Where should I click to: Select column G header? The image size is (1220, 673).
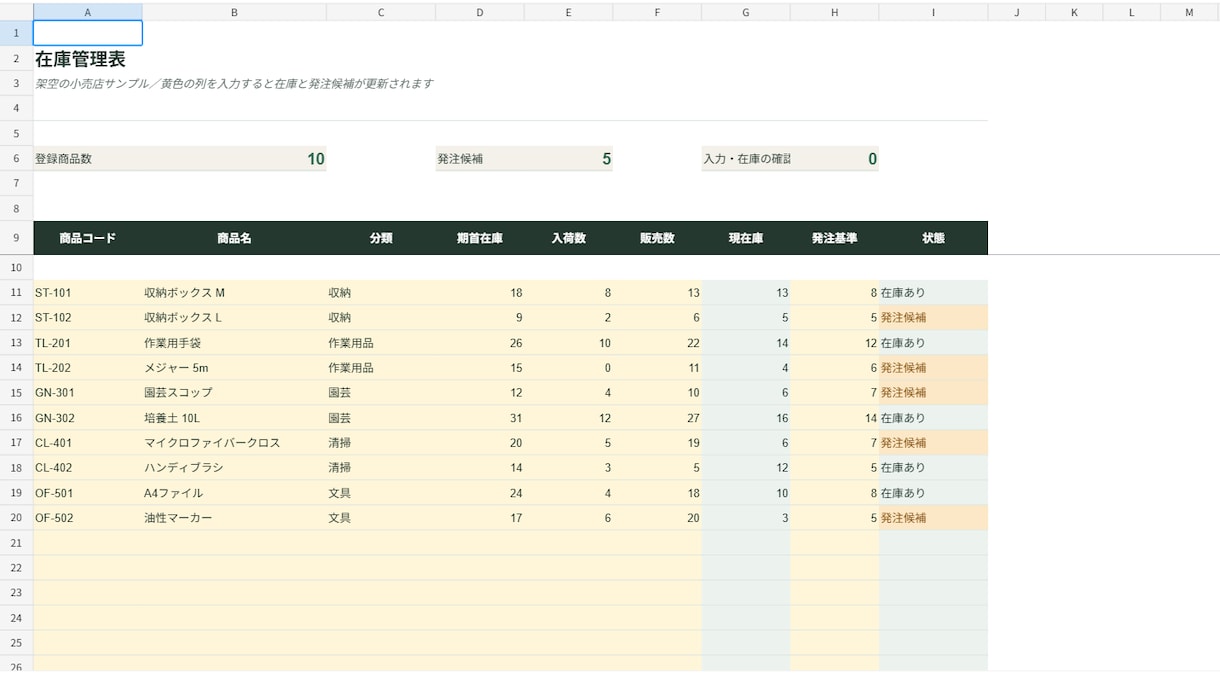(746, 12)
